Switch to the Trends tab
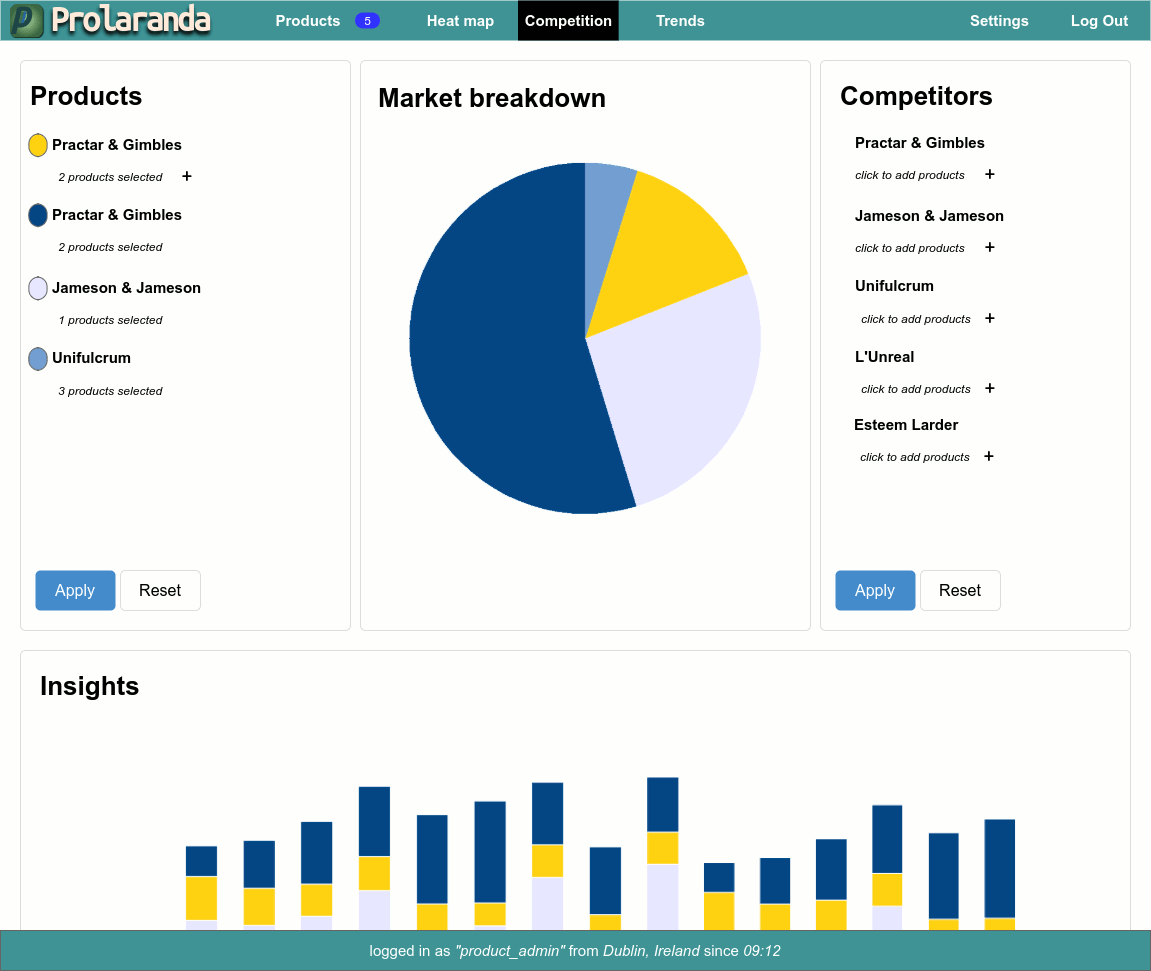1151x971 pixels. pyautogui.click(x=680, y=21)
